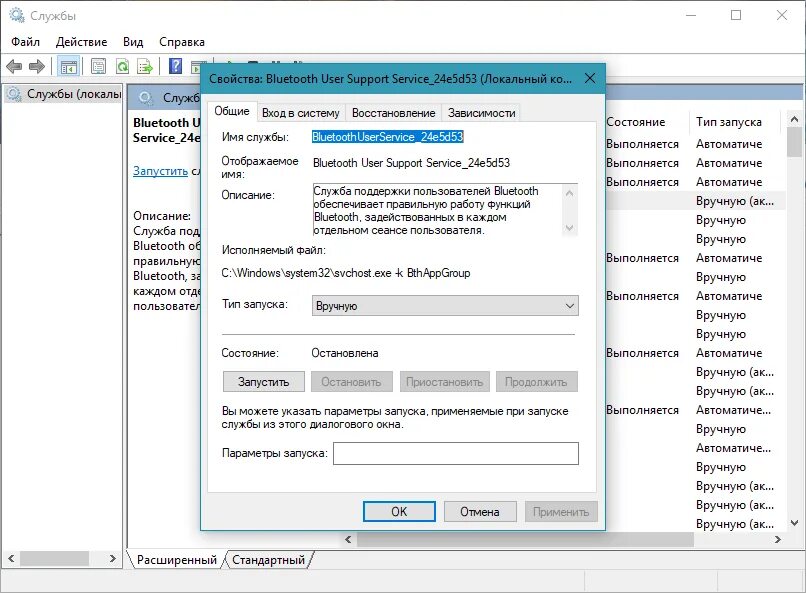Click the highlighted BluetoothUserService_24e5d53 service name
The image size is (806, 593).
tap(388, 137)
